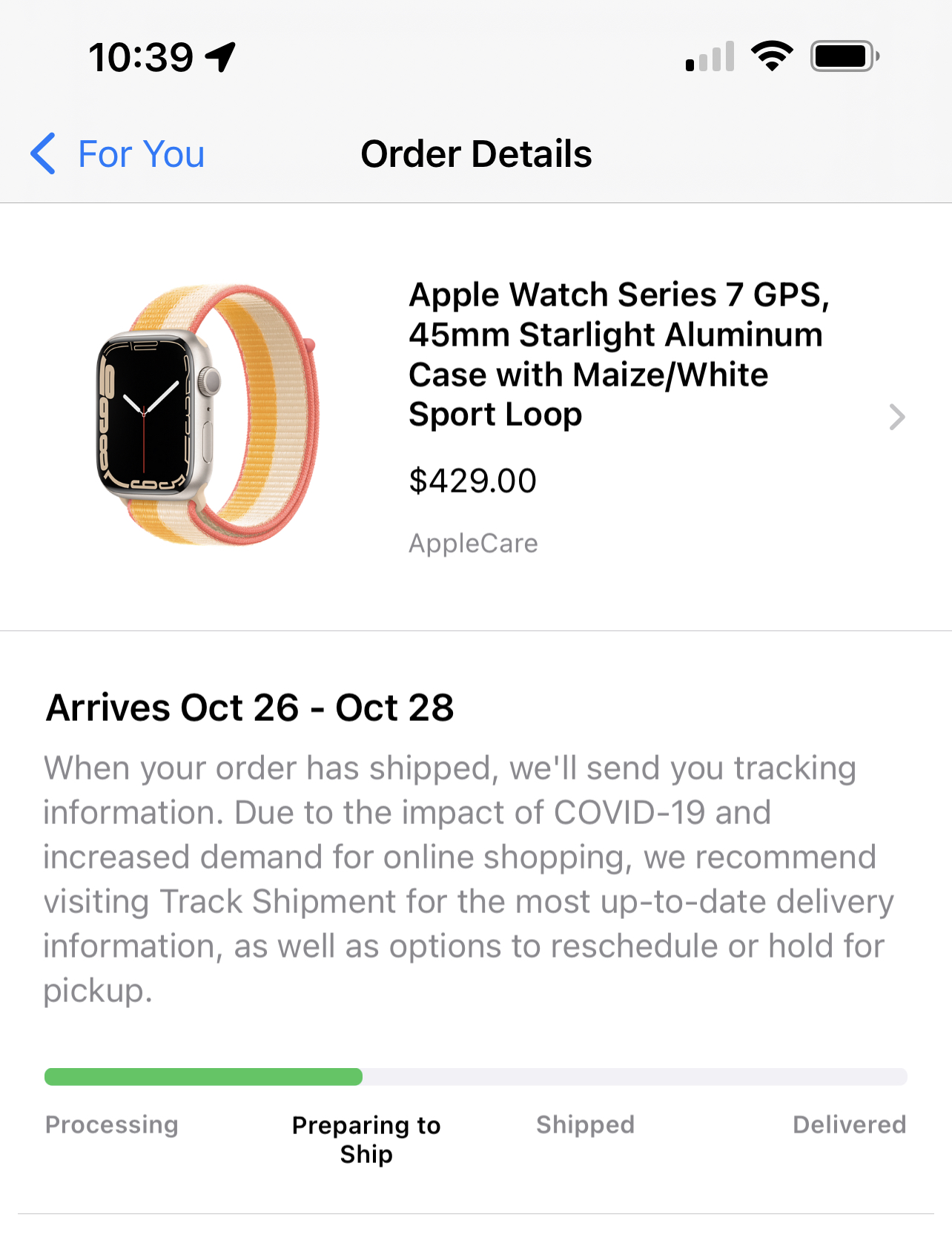Open the Apple Watch Series 7 title
952x1252 pixels.
pos(618,355)
